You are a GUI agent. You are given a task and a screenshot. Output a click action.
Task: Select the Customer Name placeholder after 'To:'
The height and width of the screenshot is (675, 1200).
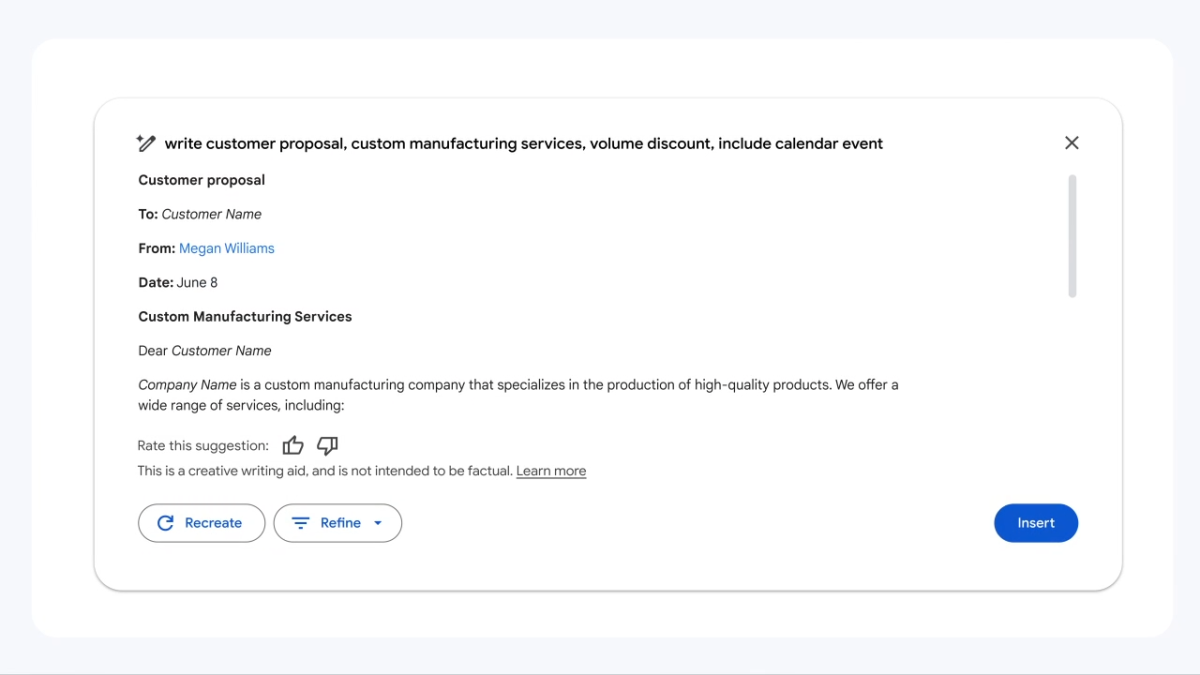[x=211, y=214]
